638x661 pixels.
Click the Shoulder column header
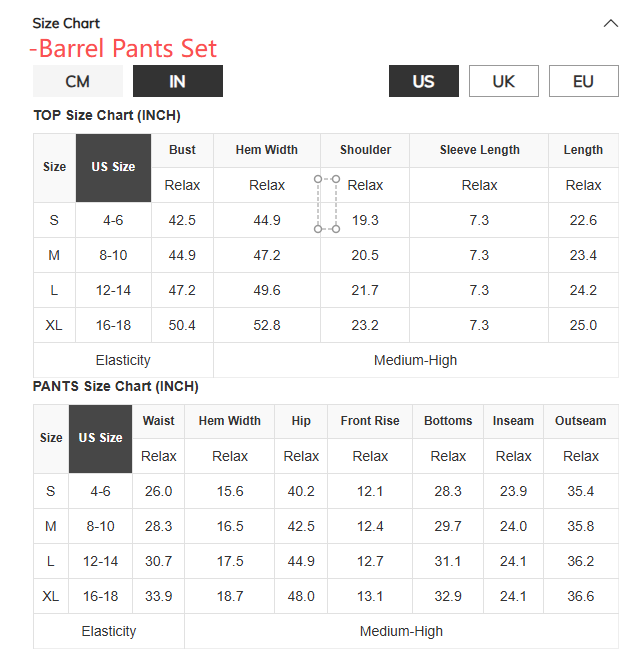pos(365,150)
